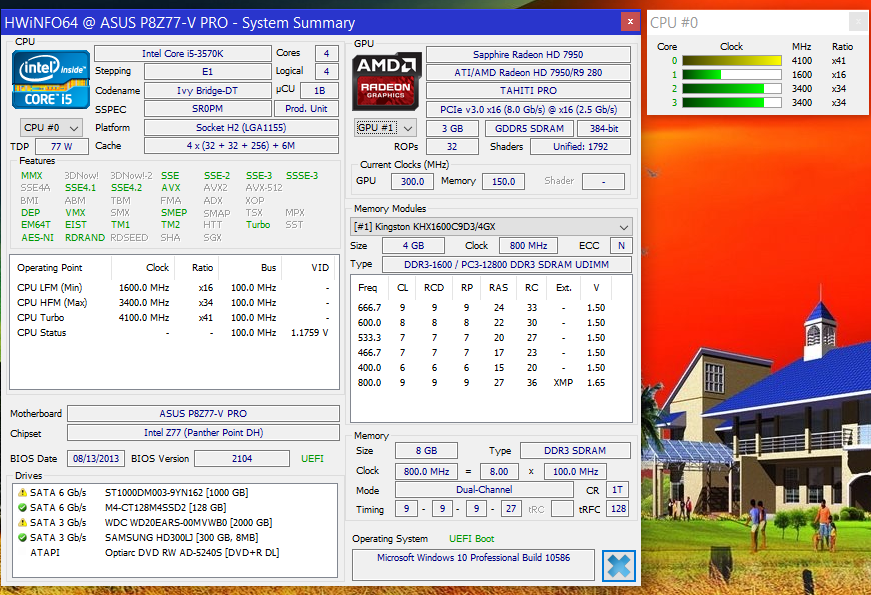Click the tRFC 128 field
This screenshot has width=871, height=595.
618,509
